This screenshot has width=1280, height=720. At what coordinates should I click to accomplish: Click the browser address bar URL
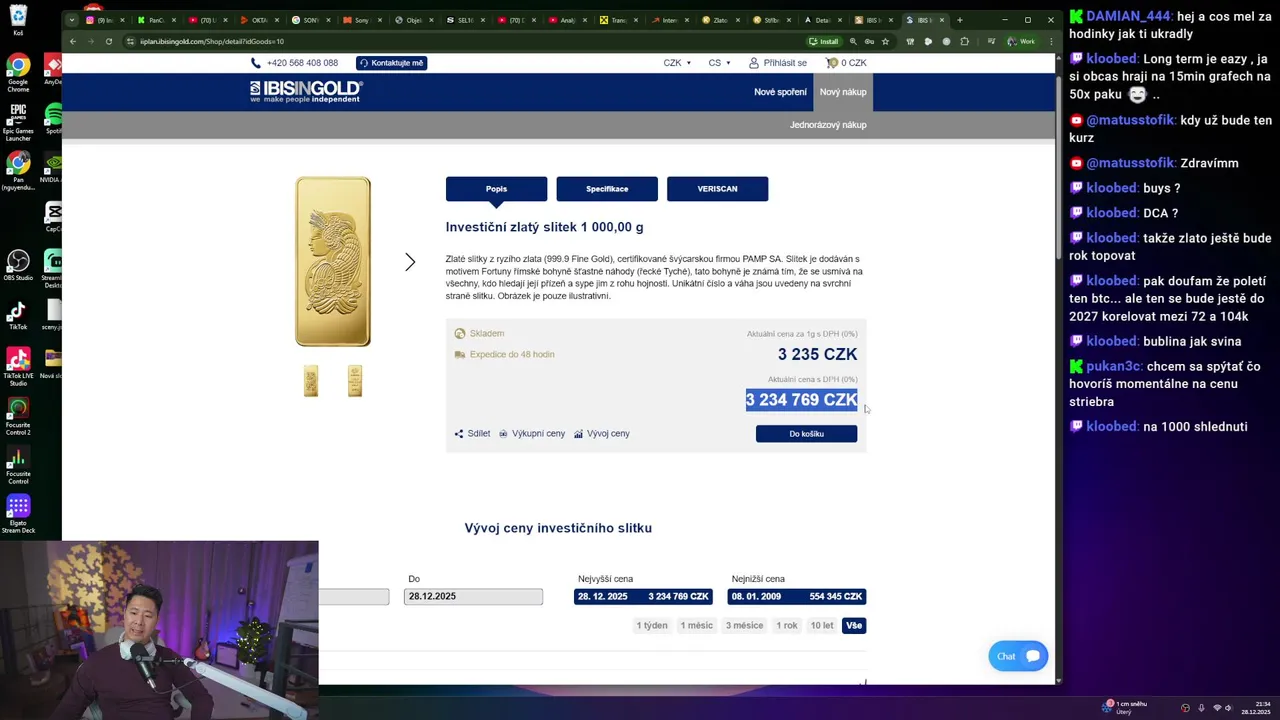click(212, 42)
